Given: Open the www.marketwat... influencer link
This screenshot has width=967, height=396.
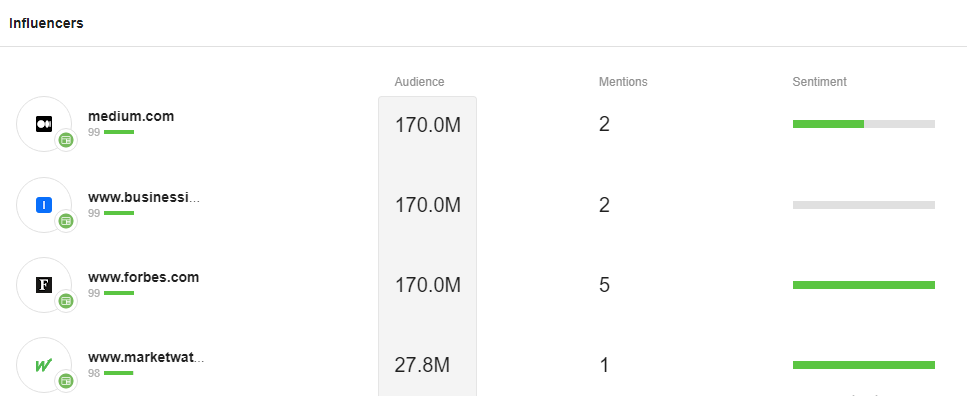Looking at the screenshot, I should tap(146, 357).
